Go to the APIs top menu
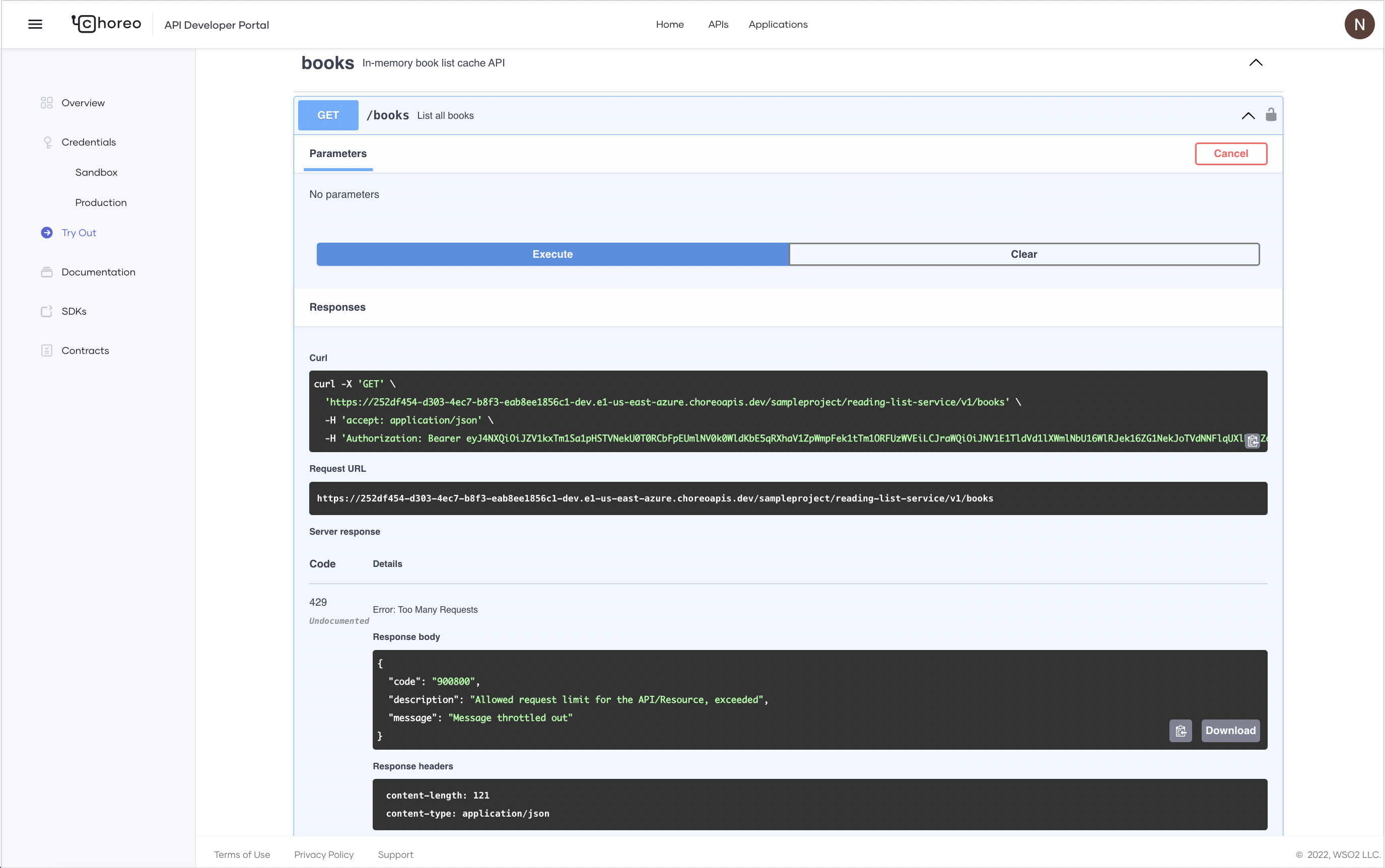The width and height of the screenshot is (1385, 868). (718, 24)
